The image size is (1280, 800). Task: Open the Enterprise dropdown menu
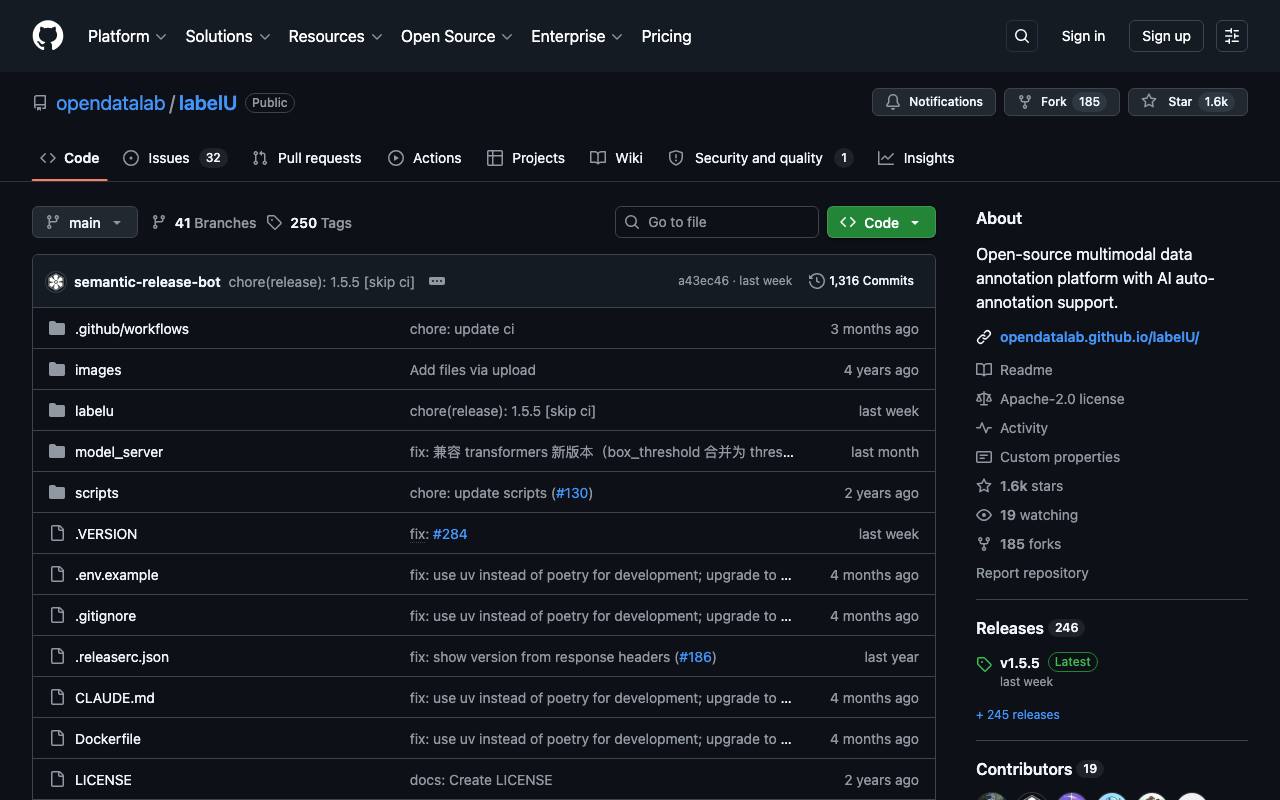(x=577, y=36)
